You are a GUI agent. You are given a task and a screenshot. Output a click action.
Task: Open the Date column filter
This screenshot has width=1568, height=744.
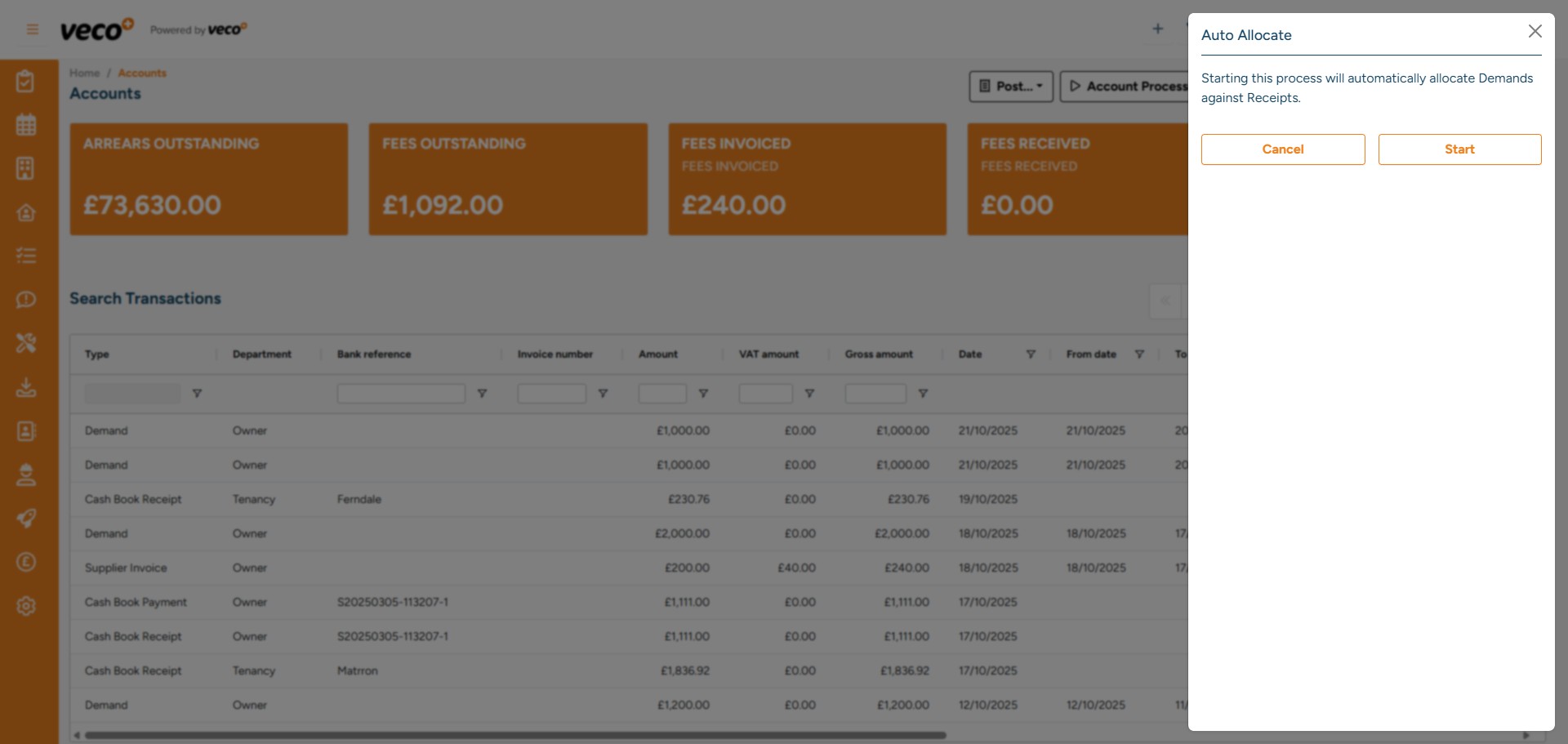(1031, 354)
